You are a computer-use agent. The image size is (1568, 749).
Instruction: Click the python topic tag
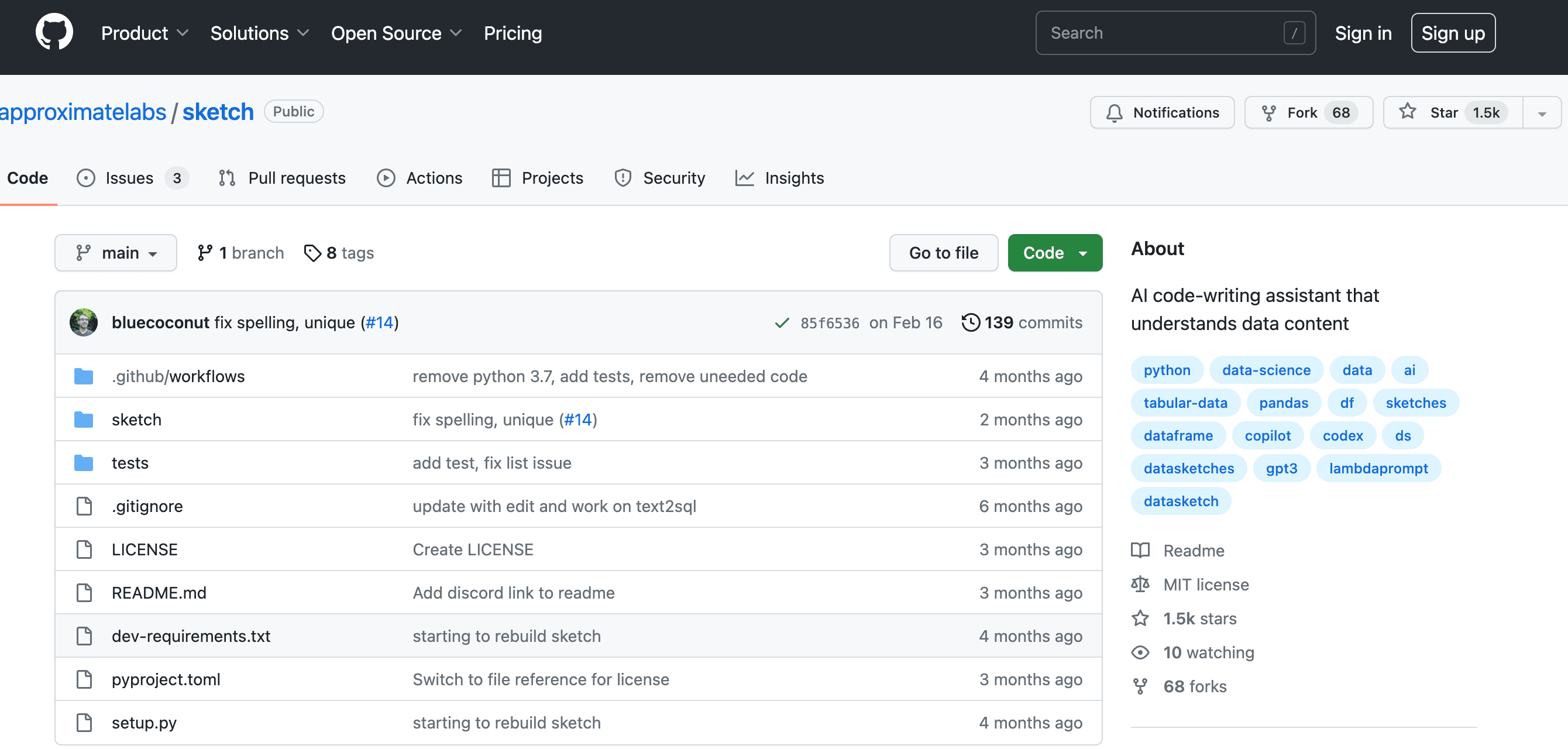1166,370
